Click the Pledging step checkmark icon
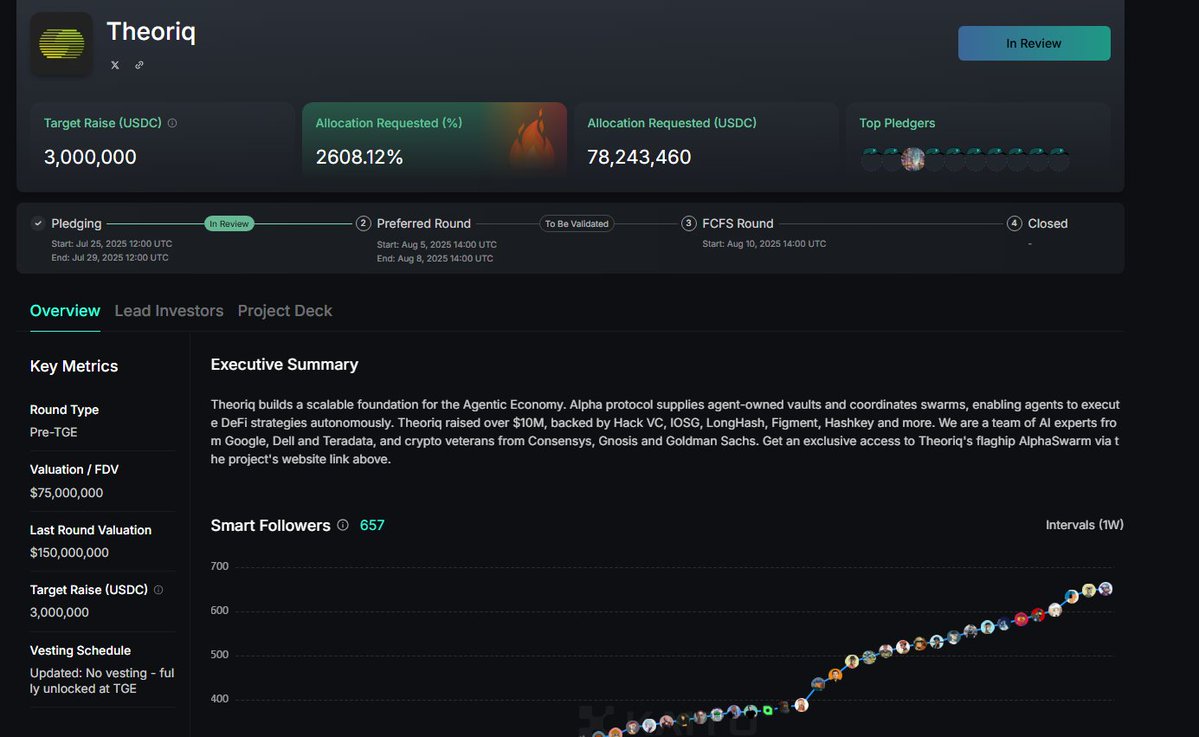 pos(37,223)
